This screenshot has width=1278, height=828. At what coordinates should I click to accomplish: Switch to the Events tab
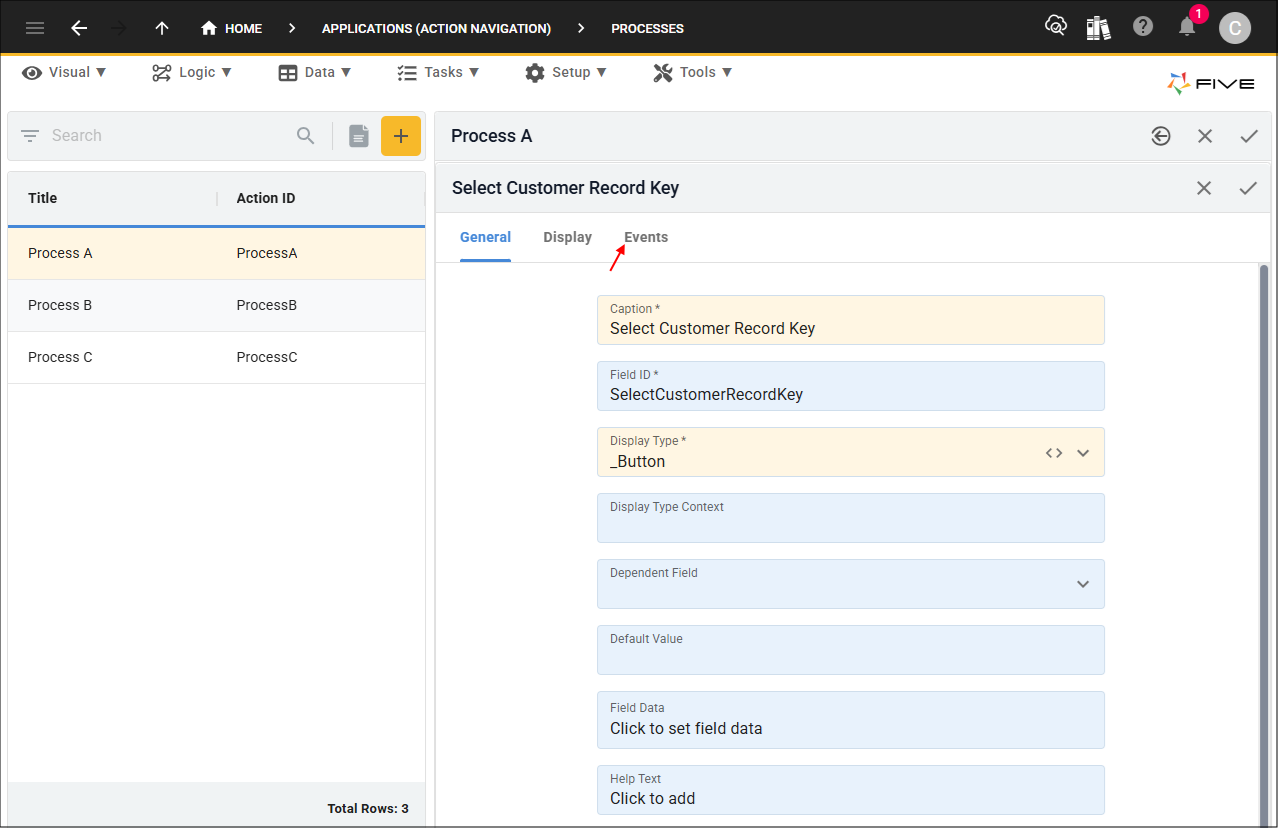pyautogui.click(x=646, y=237)
